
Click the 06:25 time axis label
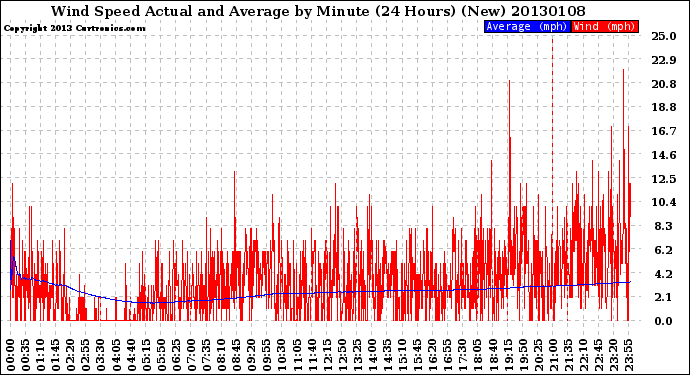point(176,355)
